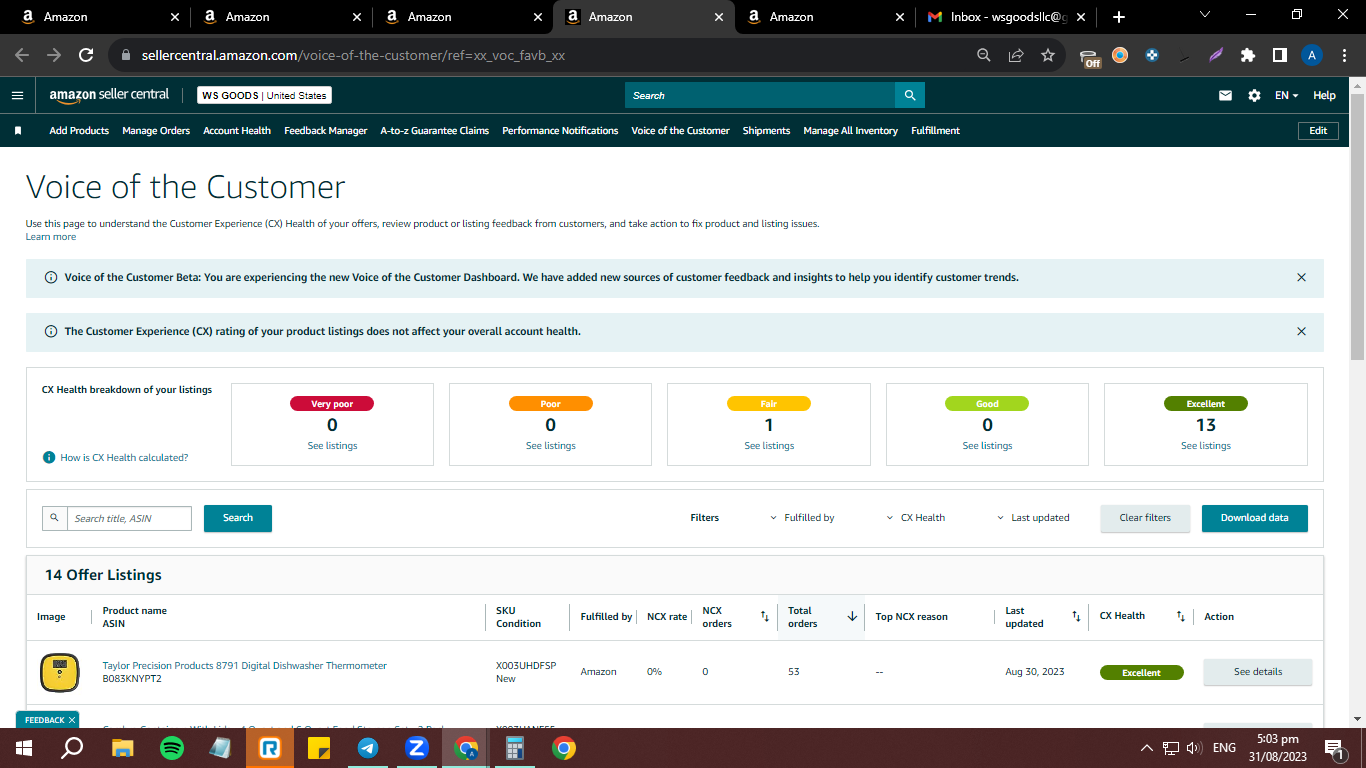The height and width of the screenshot is (768, 1366).
Task: Open How is CX Health calculated link
Action: pyautogui.click(x=124, y=457)
